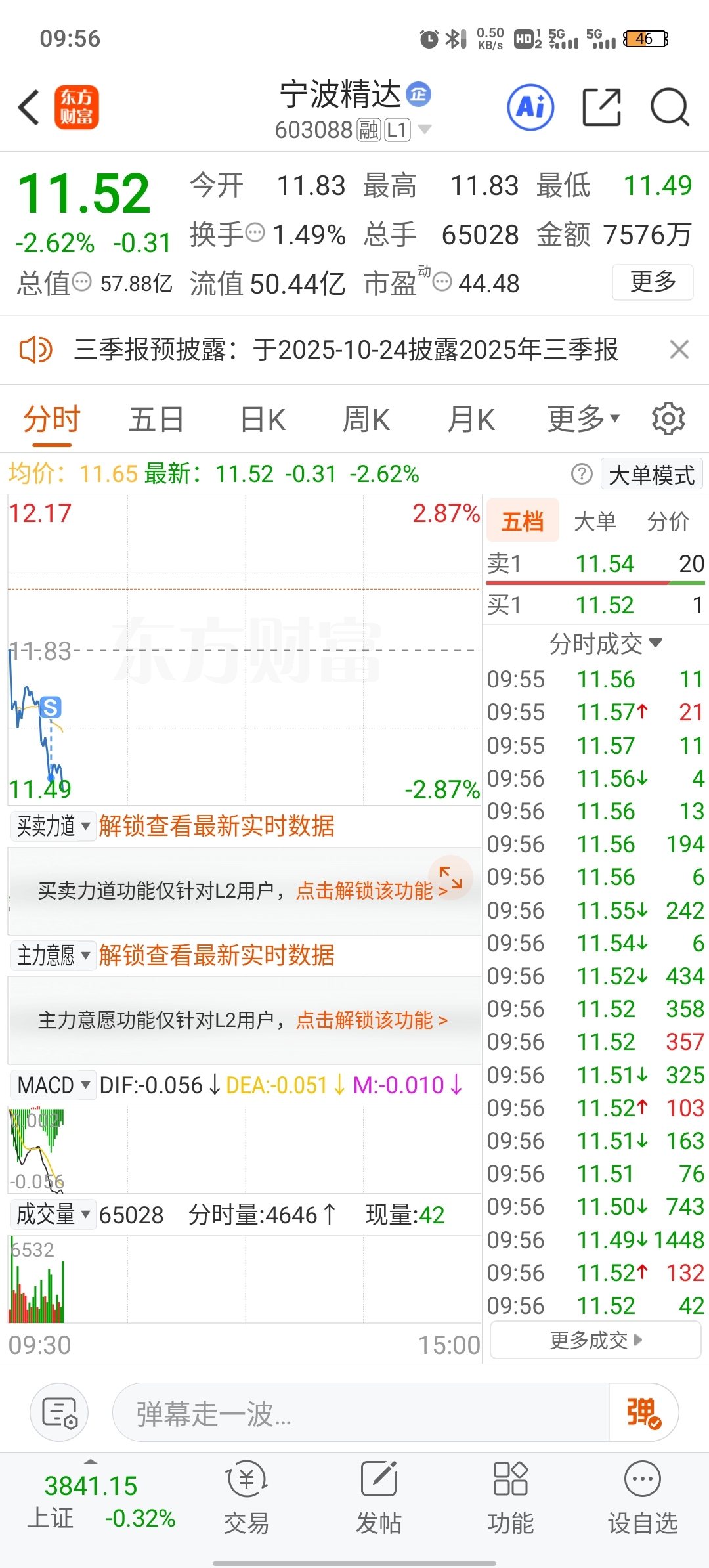709x1568 pixels.
Task: Tap the info icon next to 总值
Action: click(81, 282)
